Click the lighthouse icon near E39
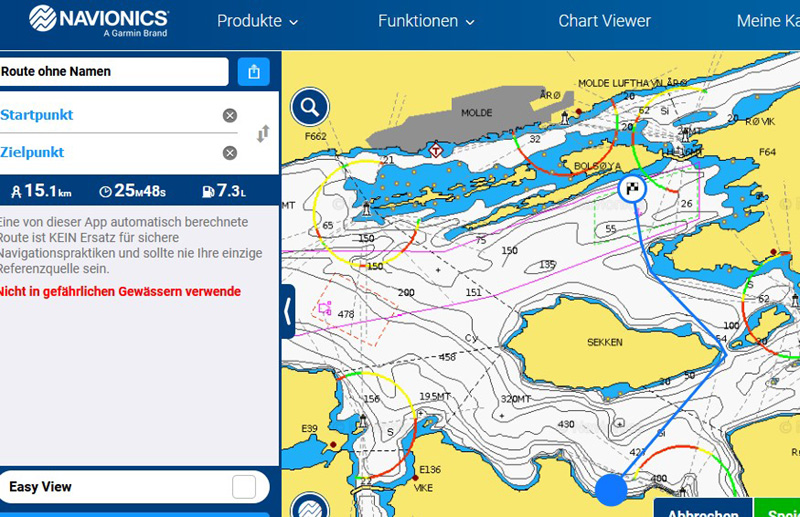 (363, 422)
